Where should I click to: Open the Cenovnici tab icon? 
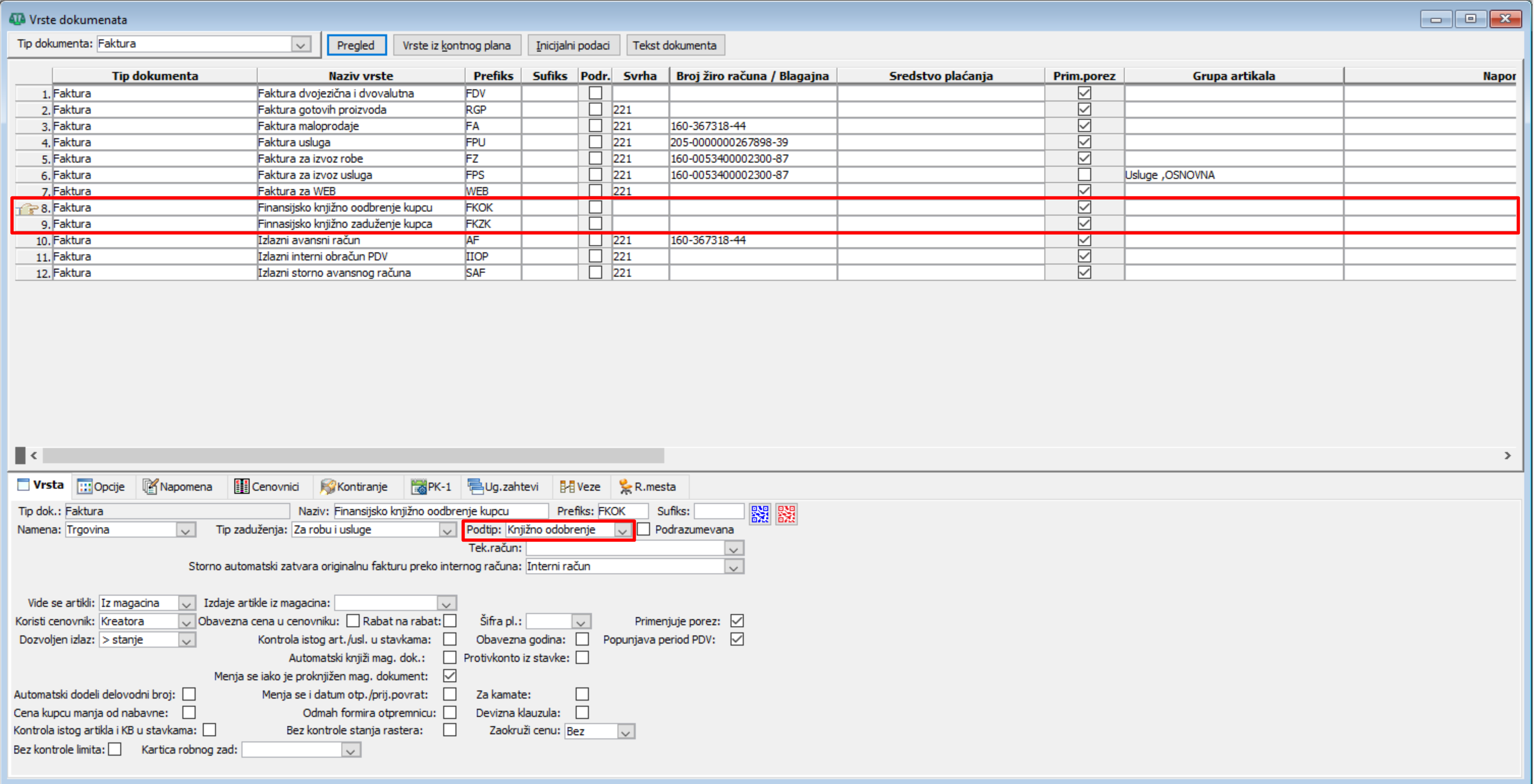tap(242, 487)
